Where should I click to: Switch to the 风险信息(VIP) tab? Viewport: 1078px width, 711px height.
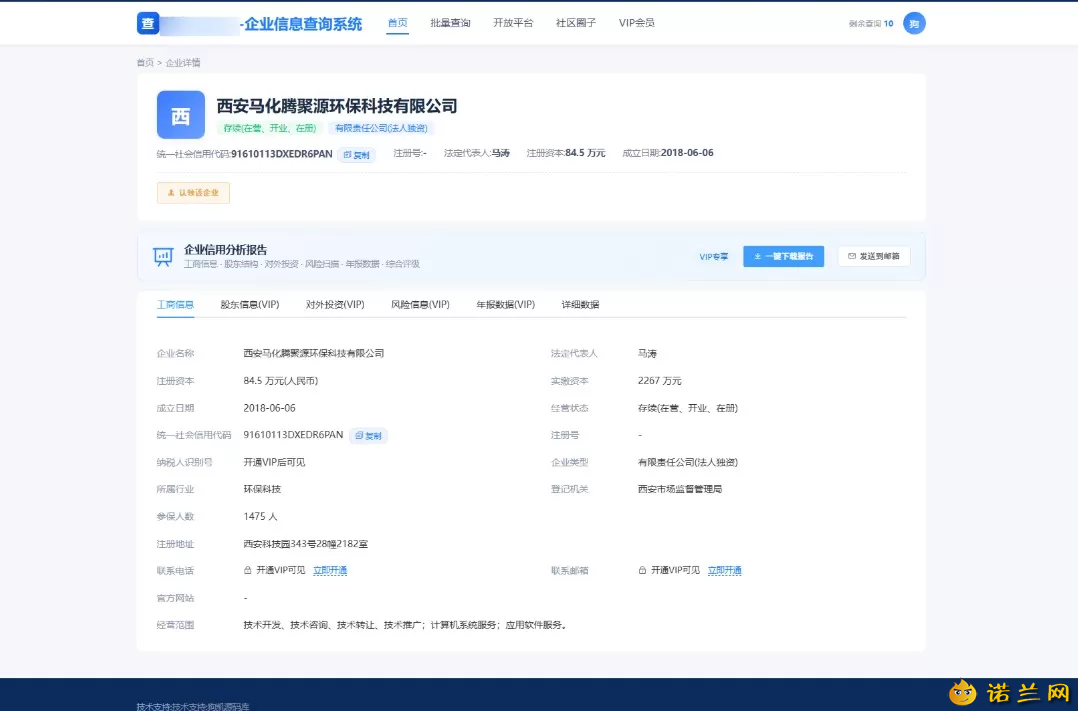(420, 305)
